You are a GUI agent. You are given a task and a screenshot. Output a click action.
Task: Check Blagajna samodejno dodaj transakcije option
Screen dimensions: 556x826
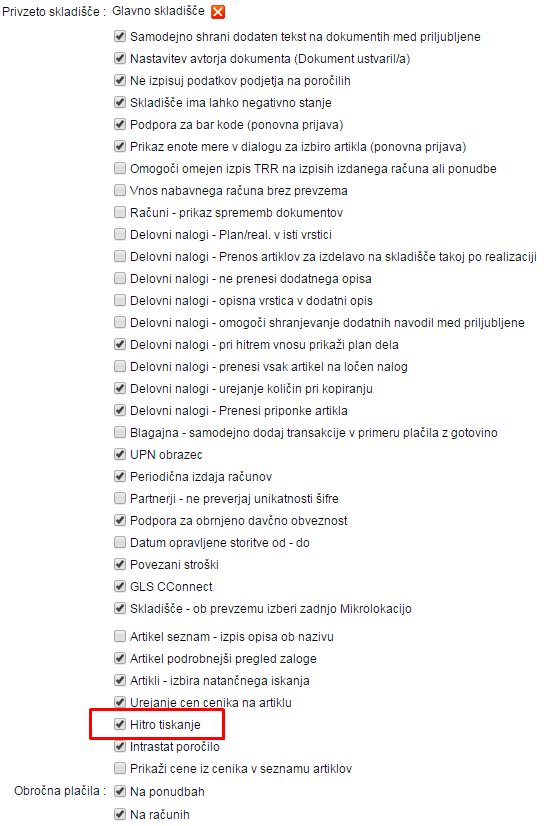point(120,432)
